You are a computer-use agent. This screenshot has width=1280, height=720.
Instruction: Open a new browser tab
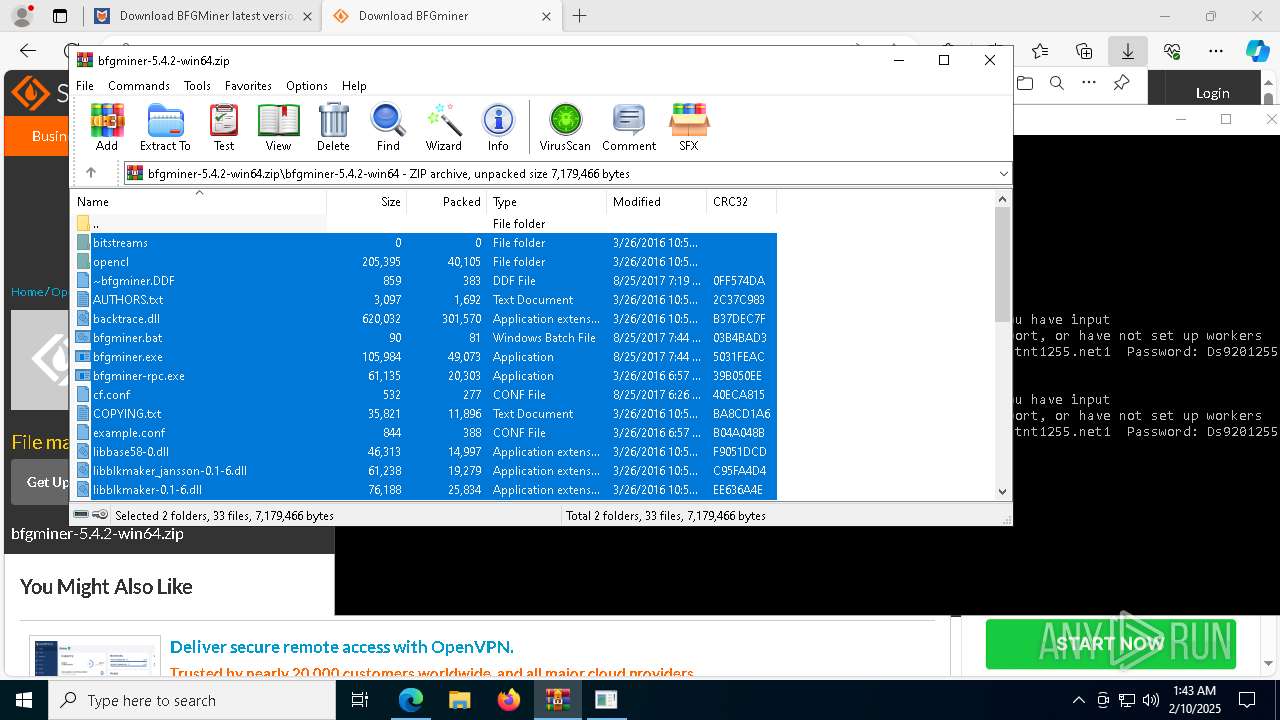[x=580, y=16]
